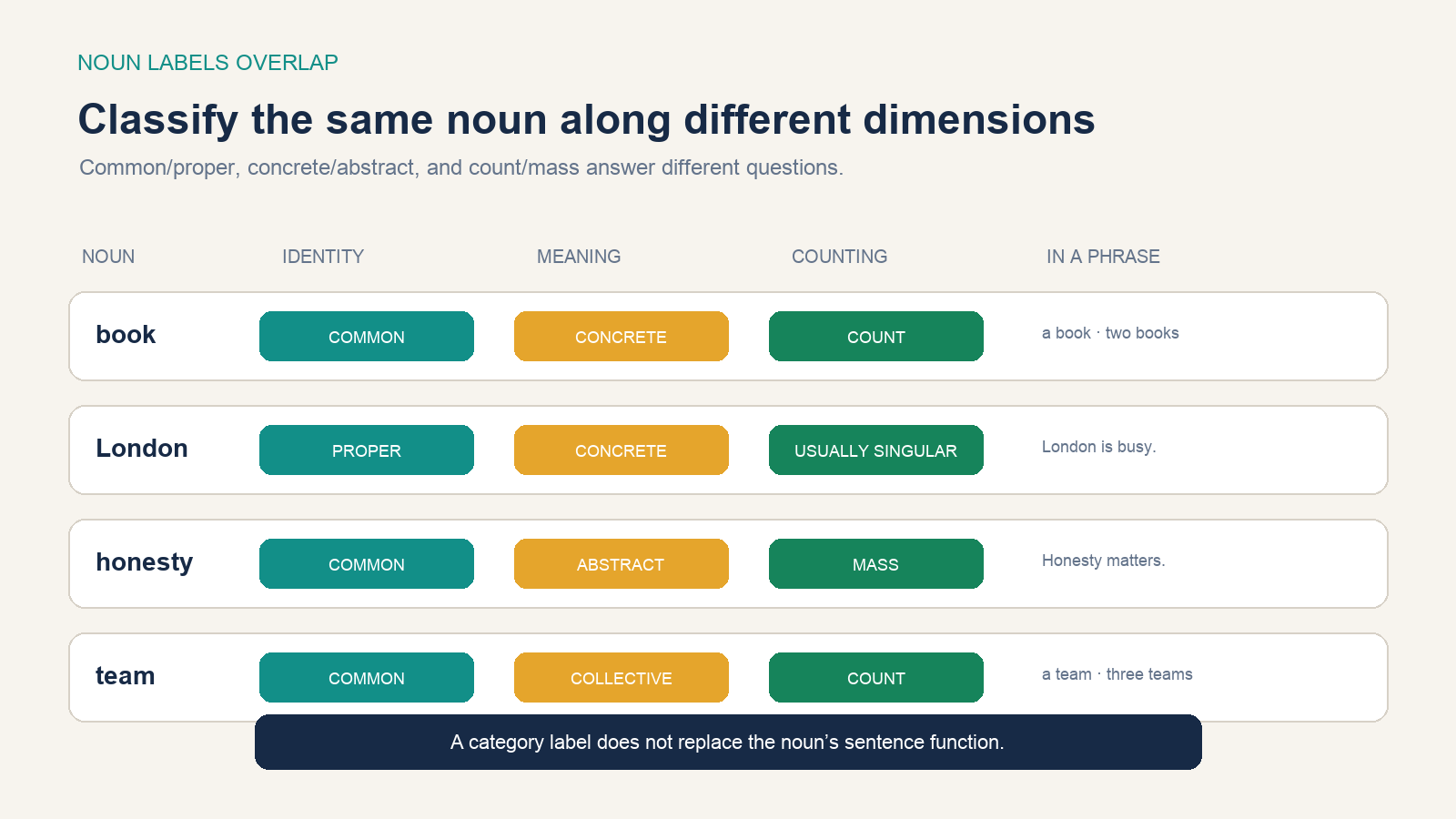Image resolution: width=1456 pixels, height=819 pixels.
Task: Click the phrase 'London is busy.'
Action: click(1099, 447)
